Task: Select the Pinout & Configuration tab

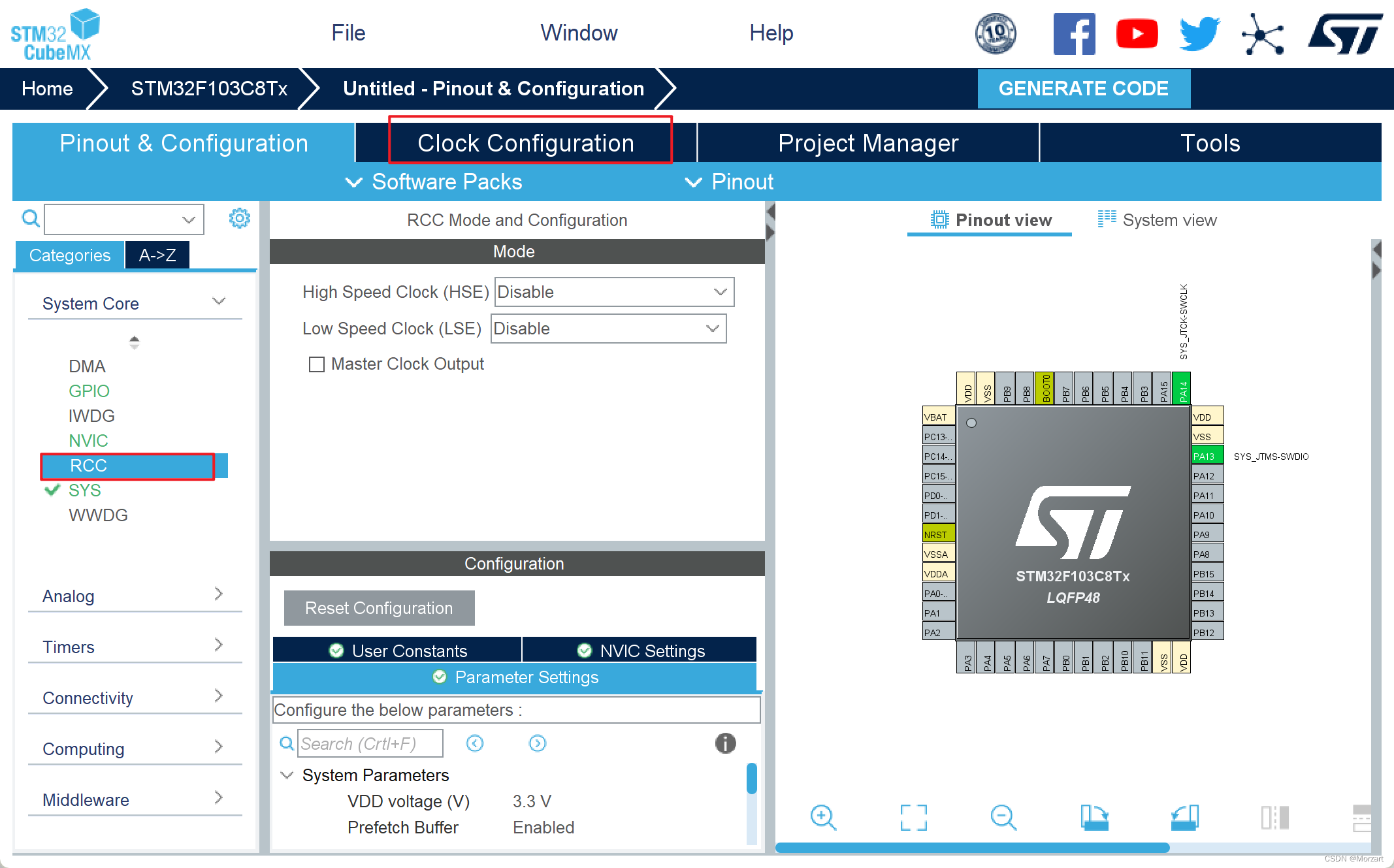Action: [184, 143]
